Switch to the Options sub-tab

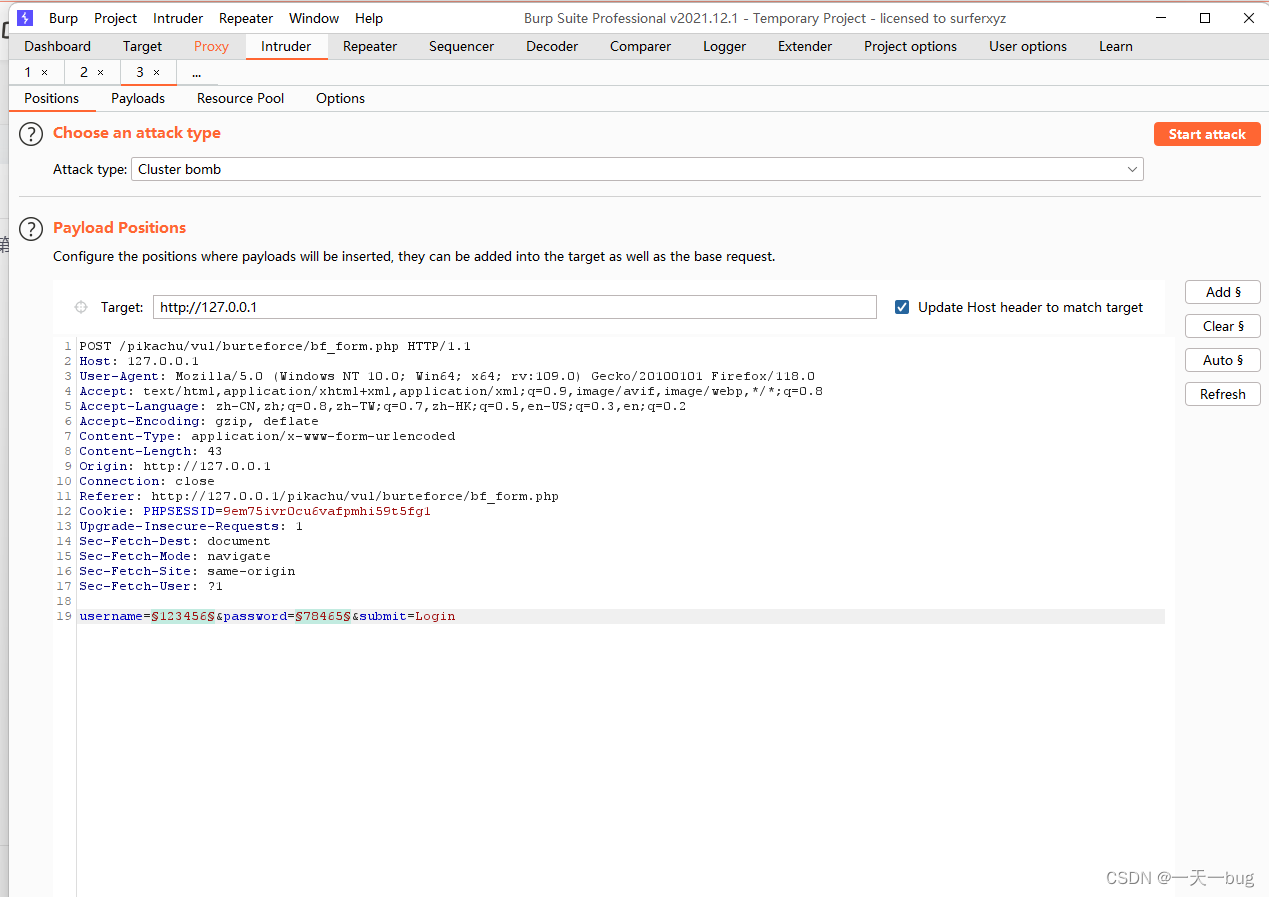point(340,98)
